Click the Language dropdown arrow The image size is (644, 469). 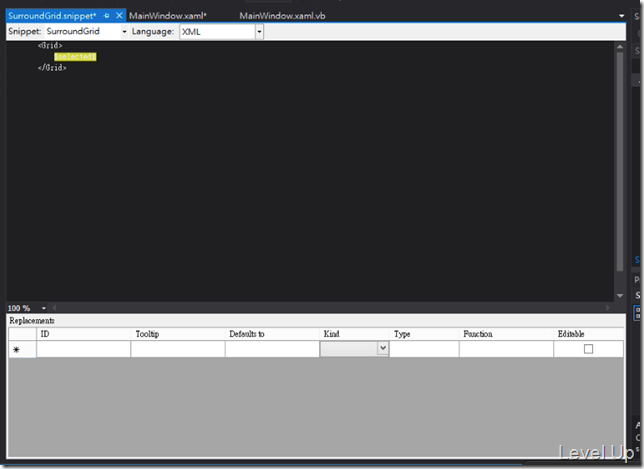pyautogui.click(x=259, y=32)
